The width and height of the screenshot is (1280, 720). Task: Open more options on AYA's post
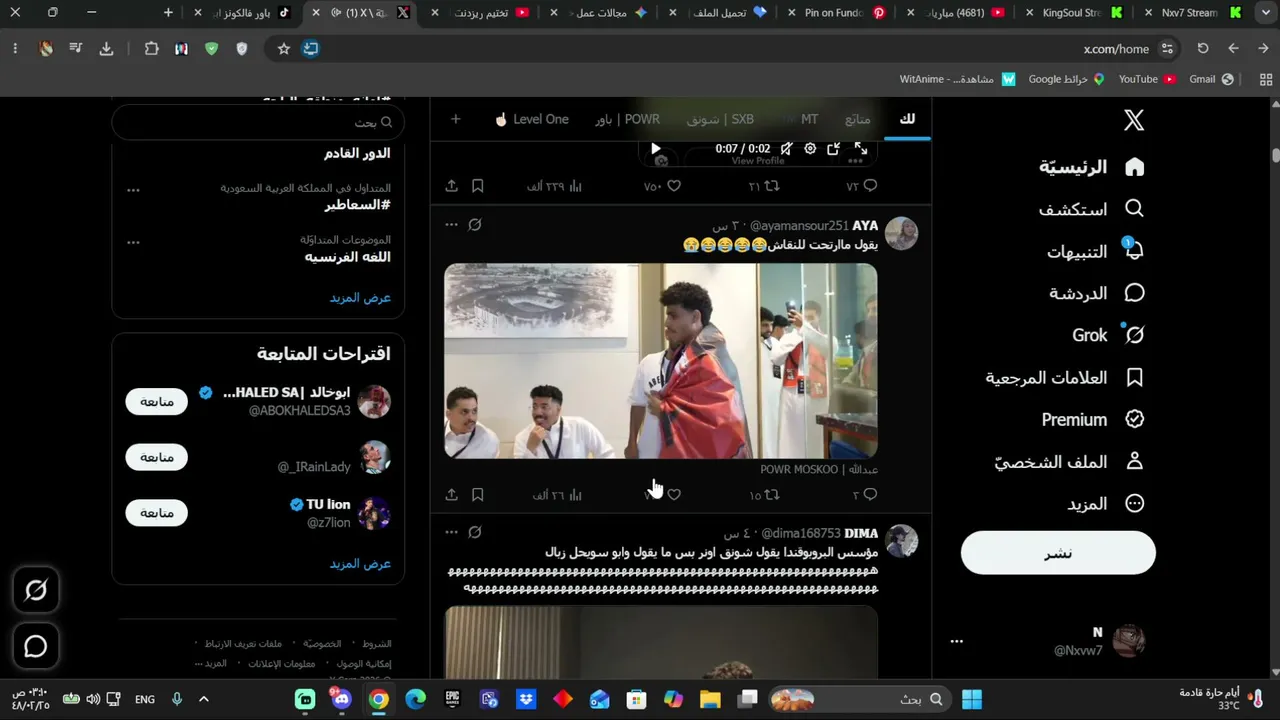coord(451,225)
